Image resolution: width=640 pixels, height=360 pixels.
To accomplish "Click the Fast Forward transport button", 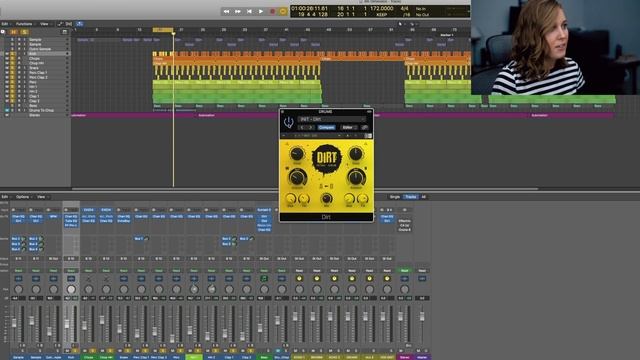I will 238,12.
